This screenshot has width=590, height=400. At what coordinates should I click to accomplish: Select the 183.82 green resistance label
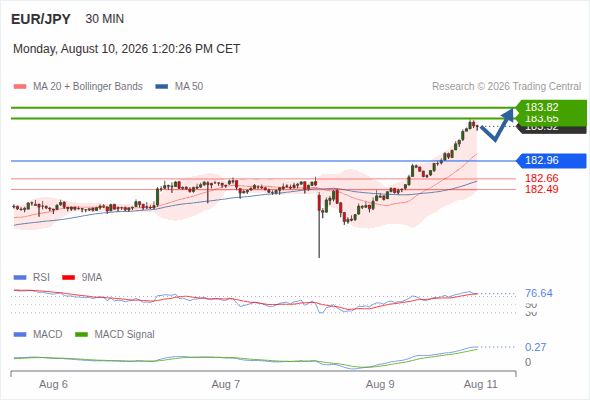551,107
